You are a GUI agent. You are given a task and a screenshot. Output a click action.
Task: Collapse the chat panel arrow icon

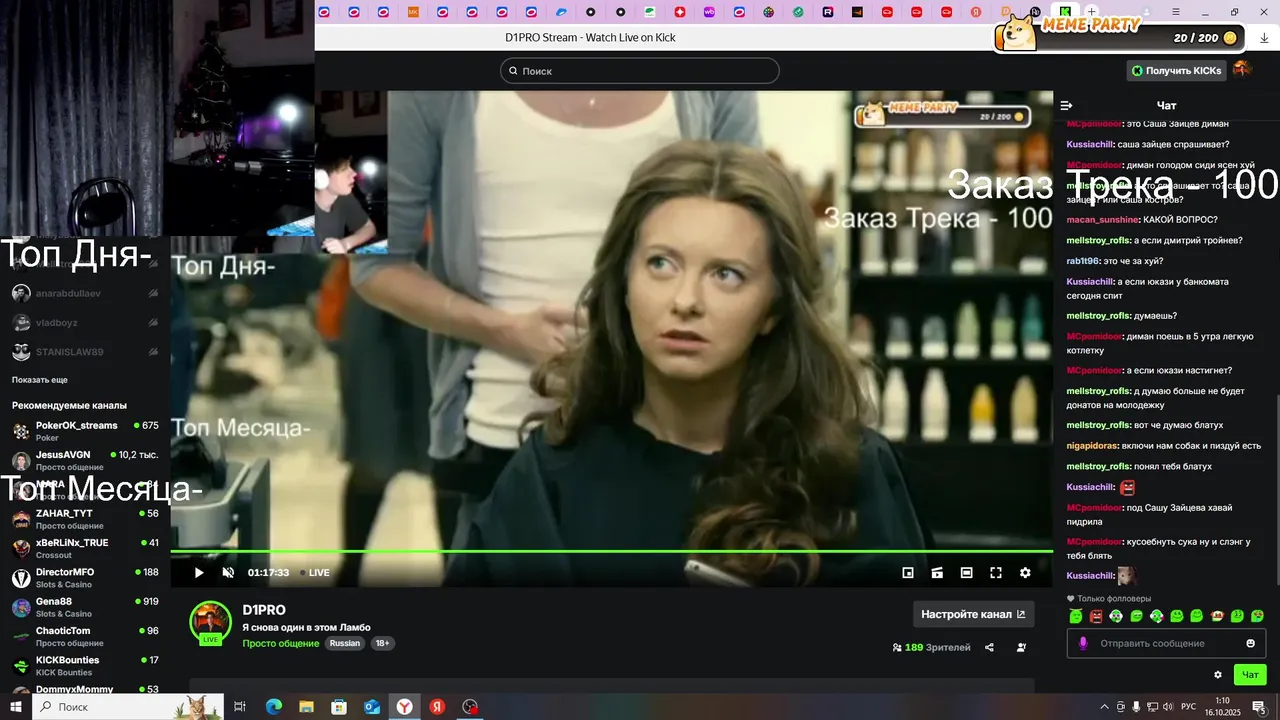[1066, 105]
